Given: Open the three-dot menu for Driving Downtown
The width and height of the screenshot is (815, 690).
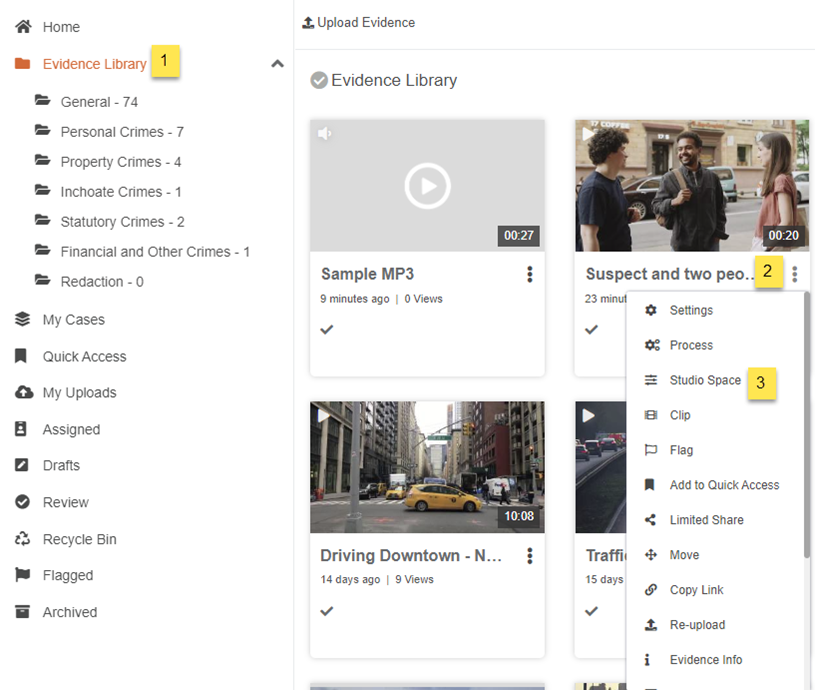Looking at the screenshot, I should pos(530,556).
